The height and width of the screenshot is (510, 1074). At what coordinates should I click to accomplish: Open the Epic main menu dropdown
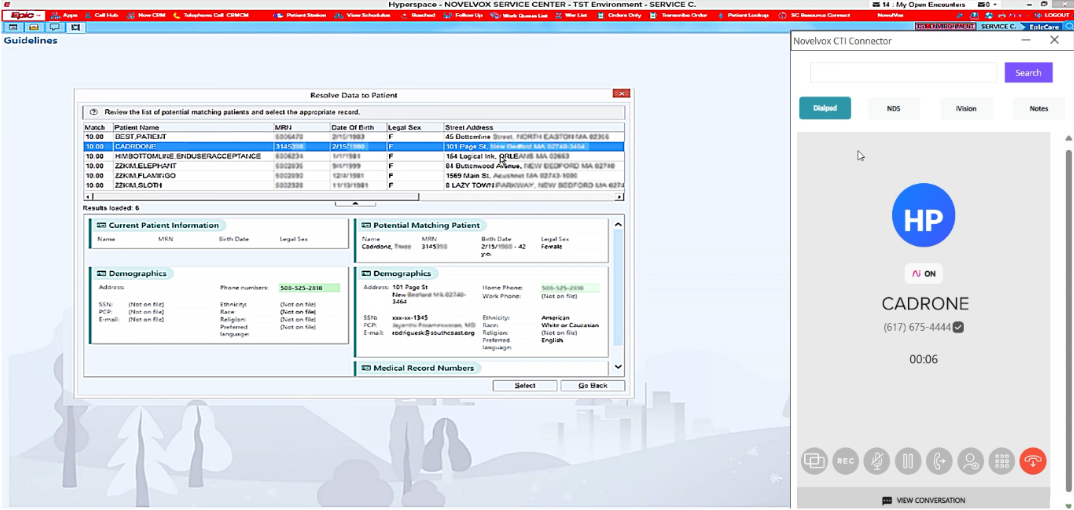click(25, 15)
